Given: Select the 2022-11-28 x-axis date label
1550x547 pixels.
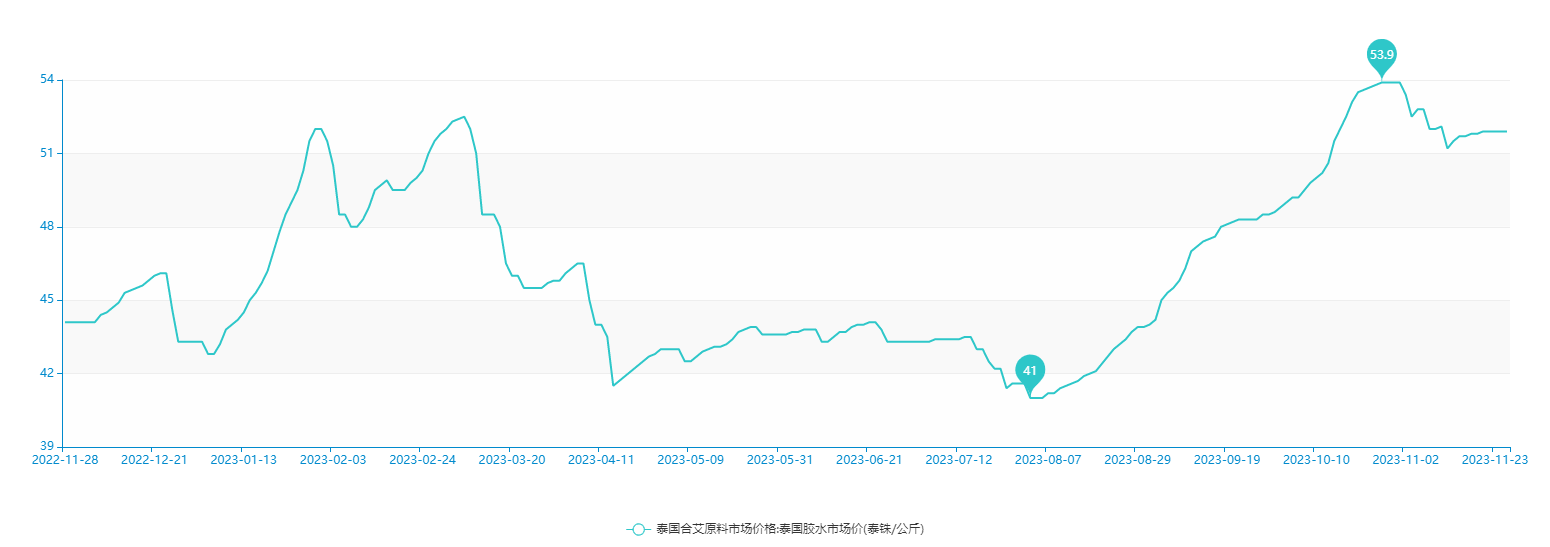Looking at the screenshot, I should 65,460.
